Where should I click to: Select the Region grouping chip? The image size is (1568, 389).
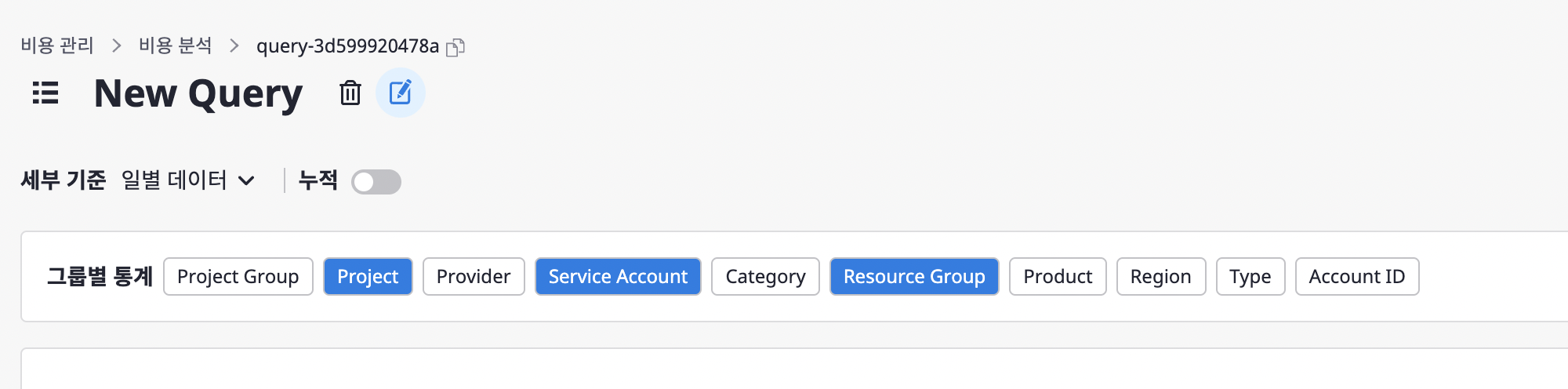pyautogui.click(x=1161, y=277)
